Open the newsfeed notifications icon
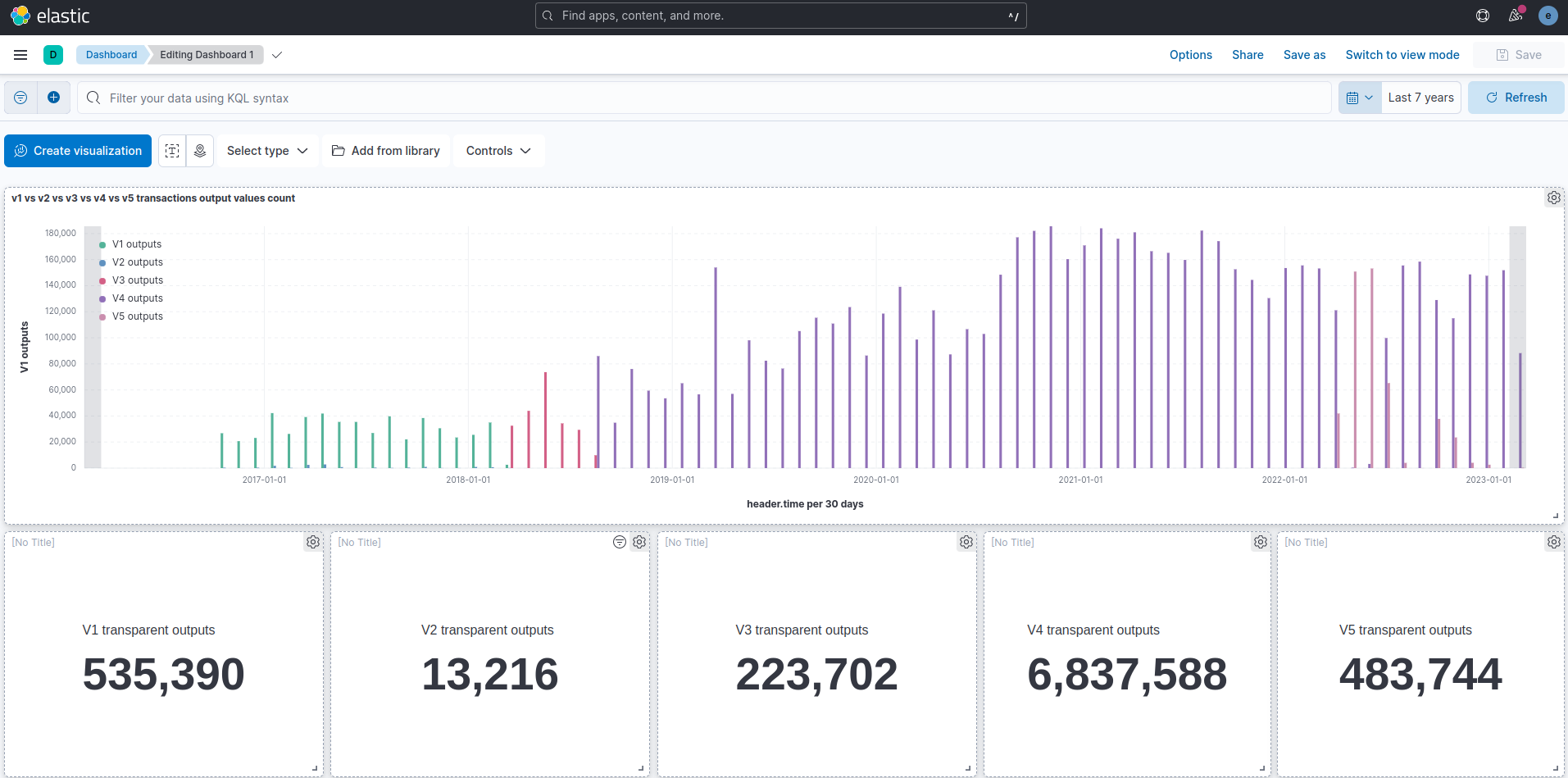 coord(1515,16)
